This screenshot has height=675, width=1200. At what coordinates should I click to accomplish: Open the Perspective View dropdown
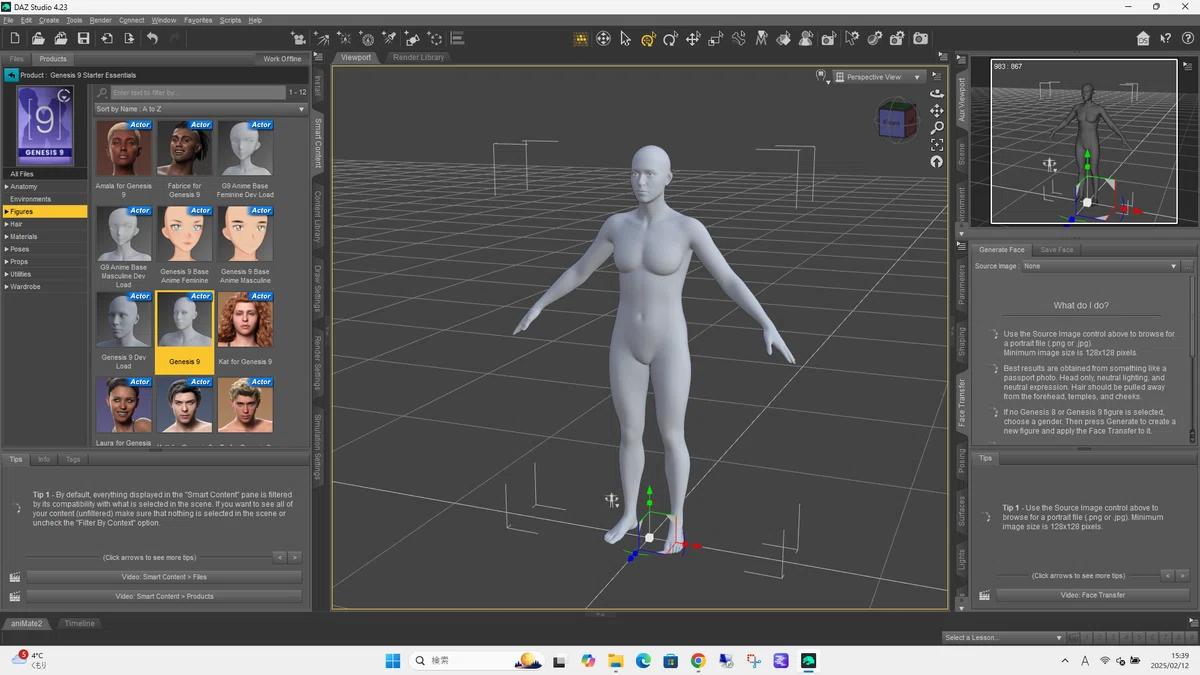878,77
